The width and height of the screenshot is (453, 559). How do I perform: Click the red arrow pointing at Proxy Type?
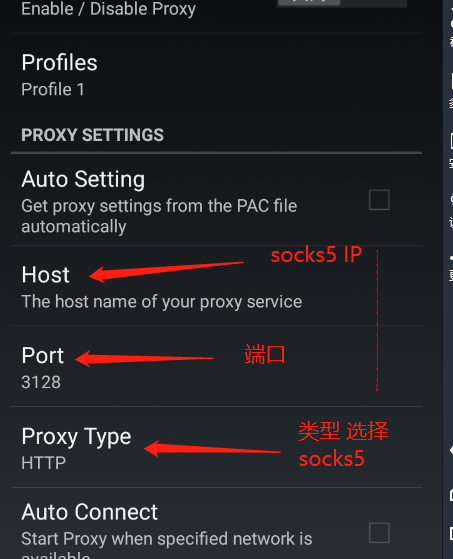(x=212, y=448)
